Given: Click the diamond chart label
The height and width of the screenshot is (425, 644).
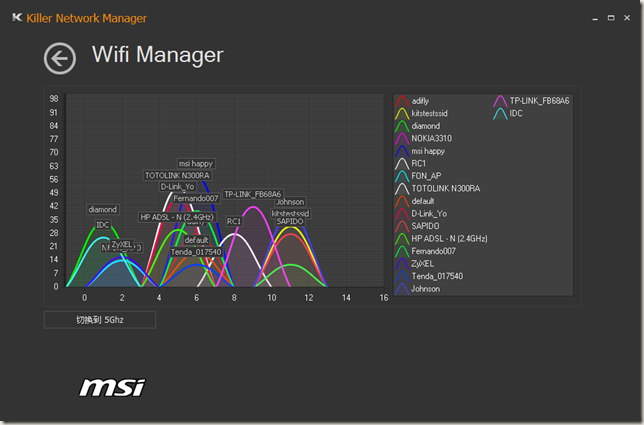Looking at the screenshot, I should coord(103,210).
